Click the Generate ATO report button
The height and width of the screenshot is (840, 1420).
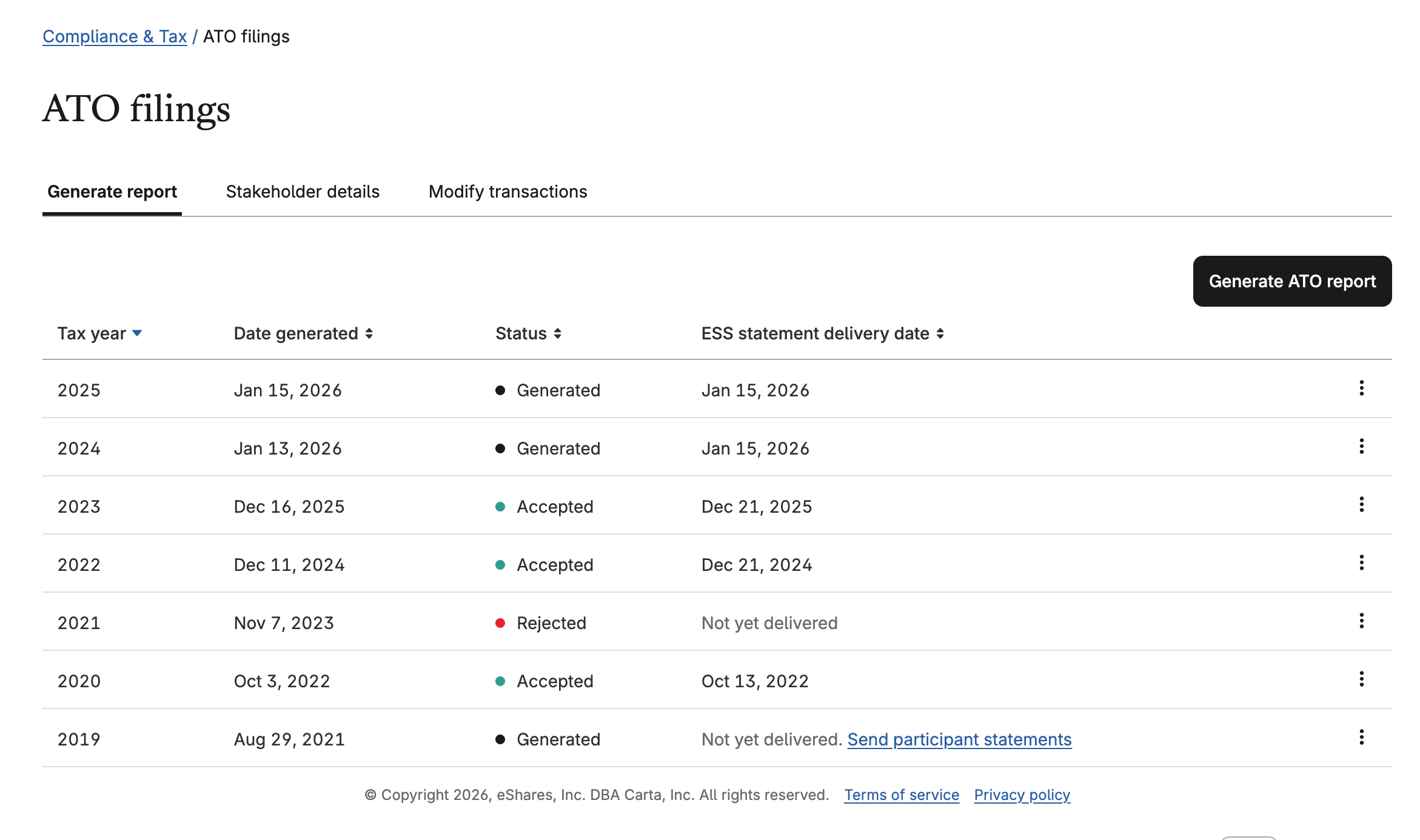point(1292,281)
